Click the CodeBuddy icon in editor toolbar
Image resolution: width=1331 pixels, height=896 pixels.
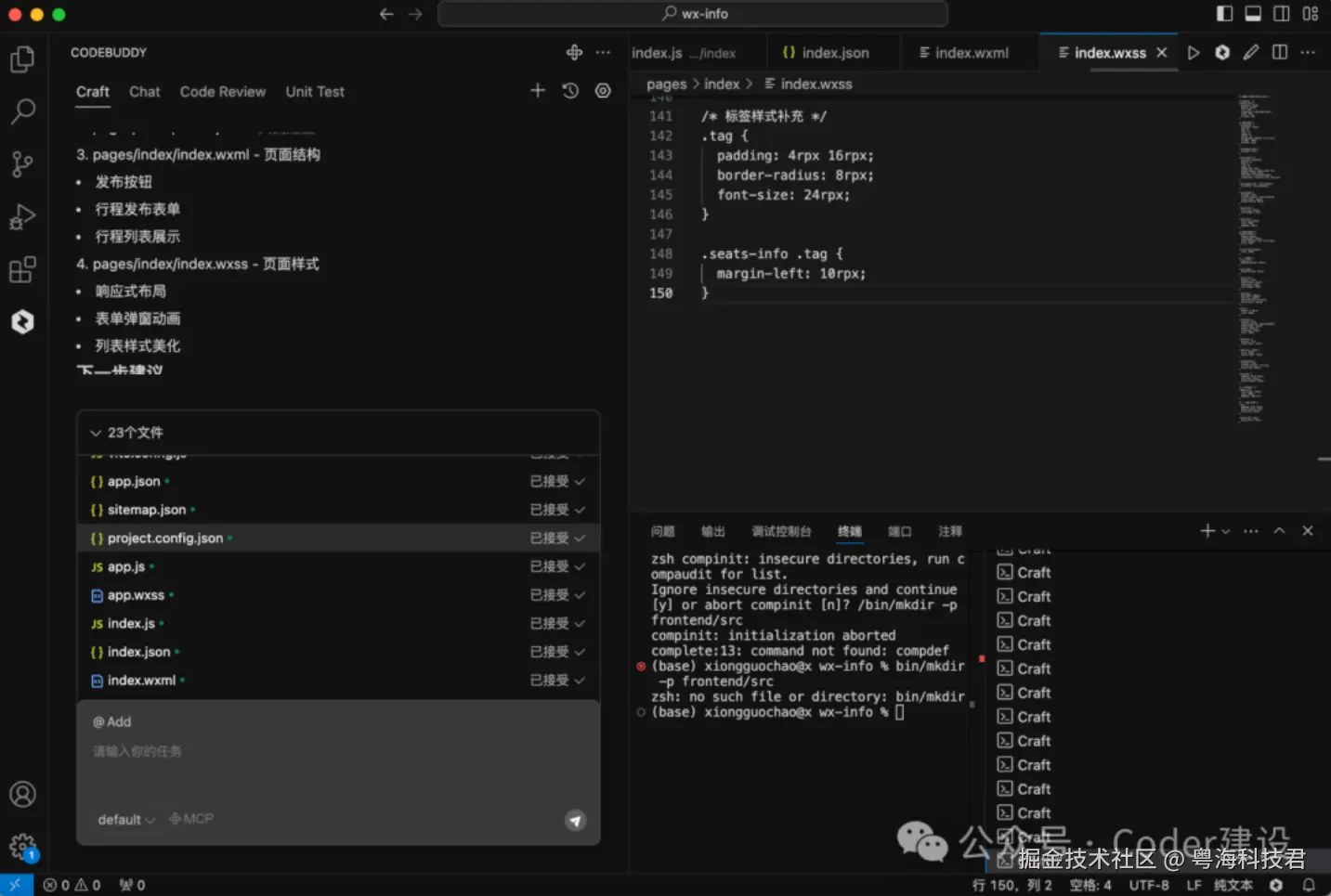coord(1222,52)
